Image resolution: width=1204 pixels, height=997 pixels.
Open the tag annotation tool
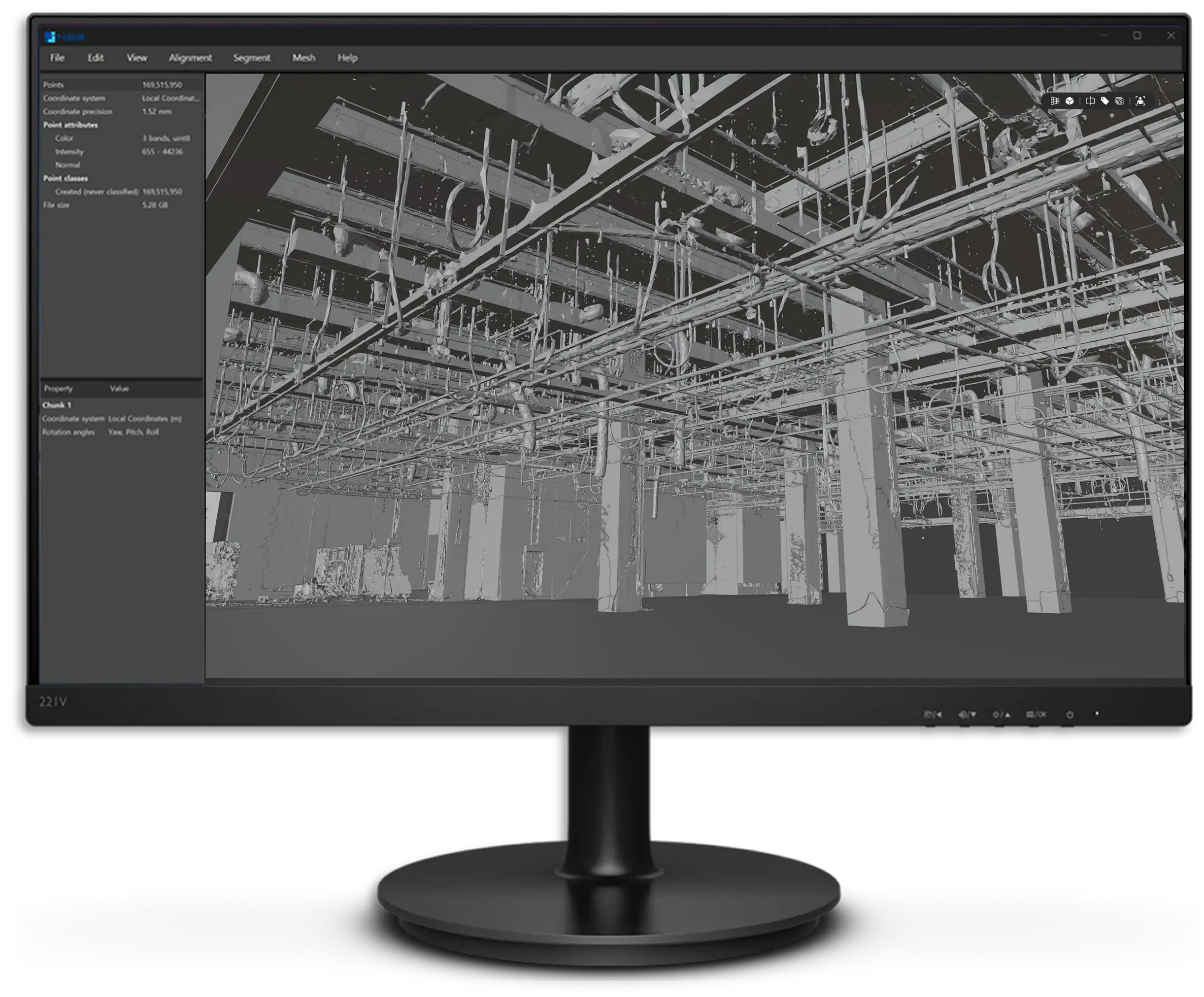click(x=1105, y=101)
